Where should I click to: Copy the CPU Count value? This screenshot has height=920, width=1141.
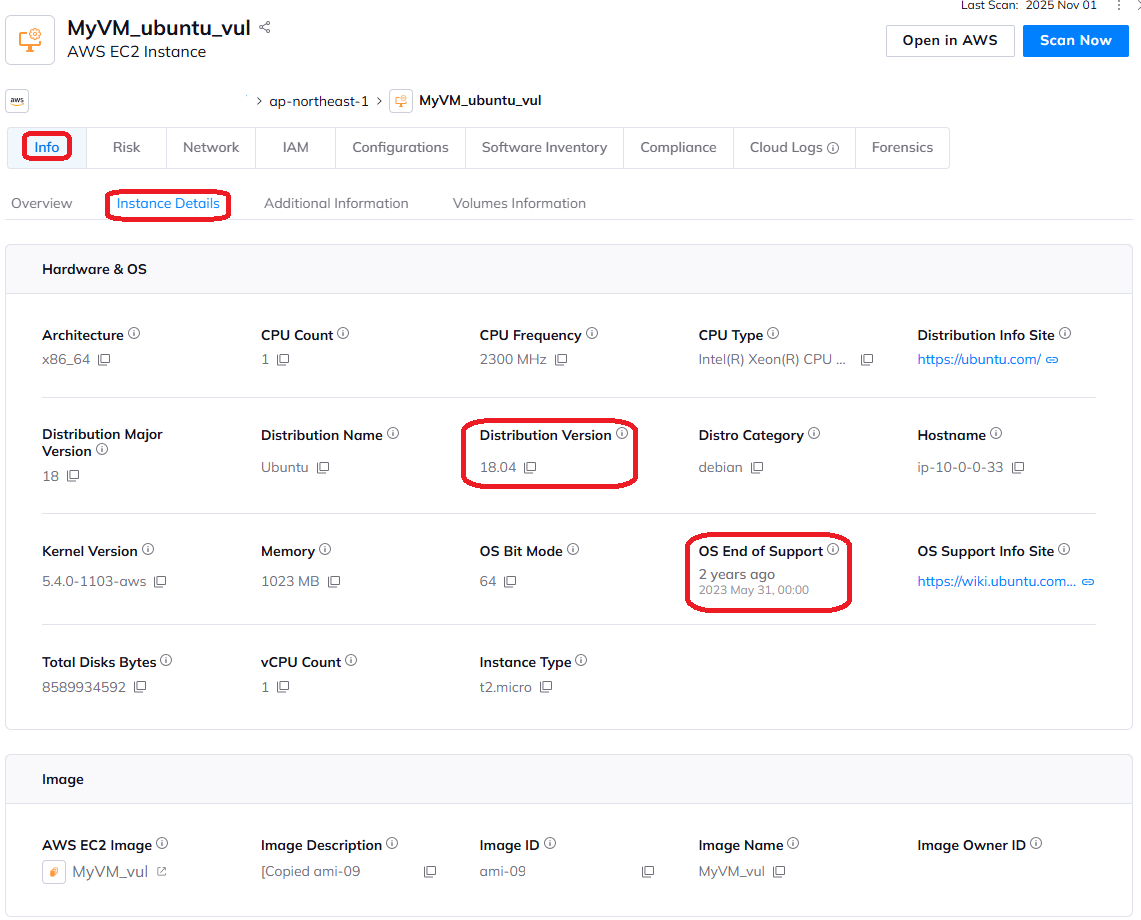(x=283, y=360)
